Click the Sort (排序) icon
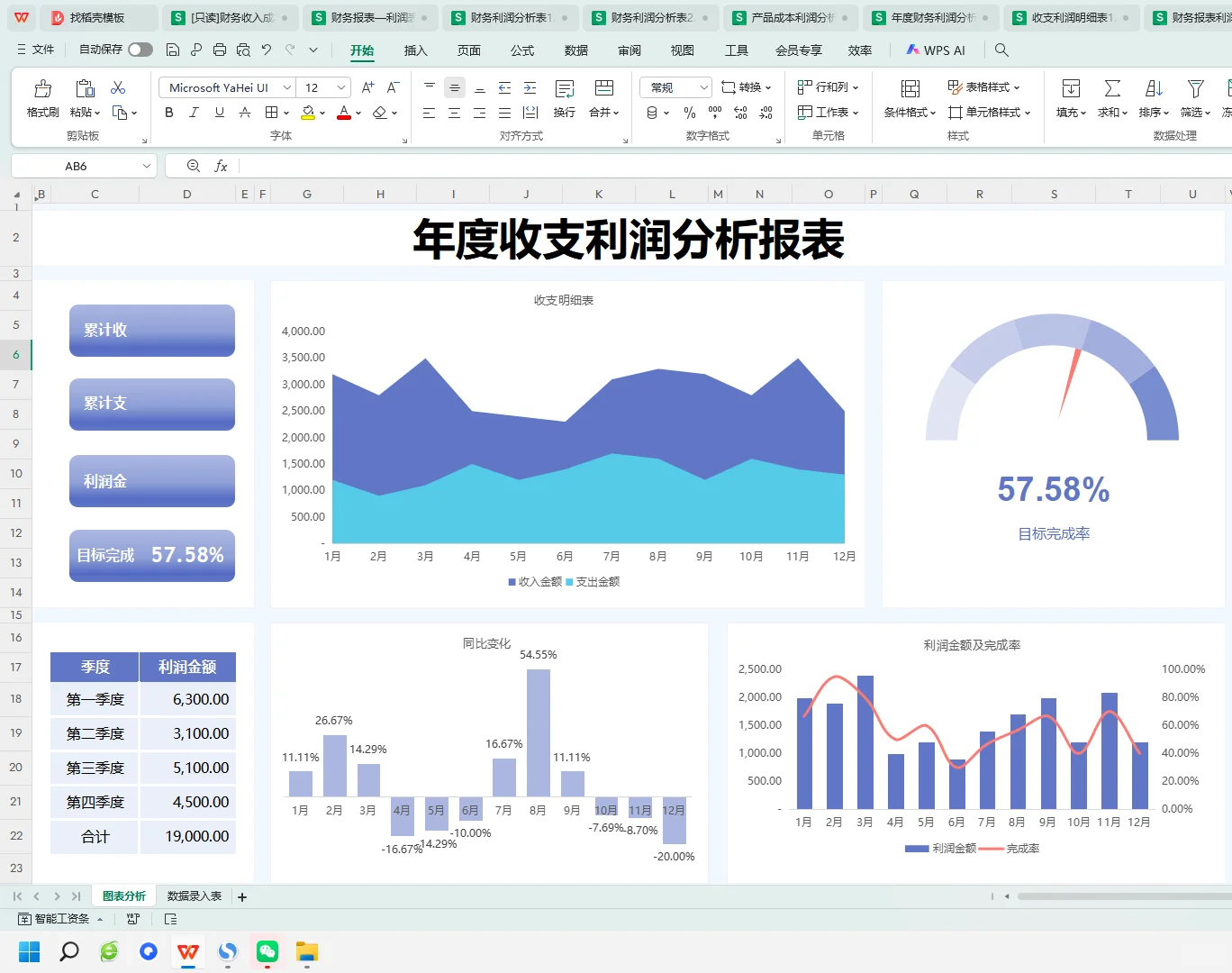 [1154, 88]
